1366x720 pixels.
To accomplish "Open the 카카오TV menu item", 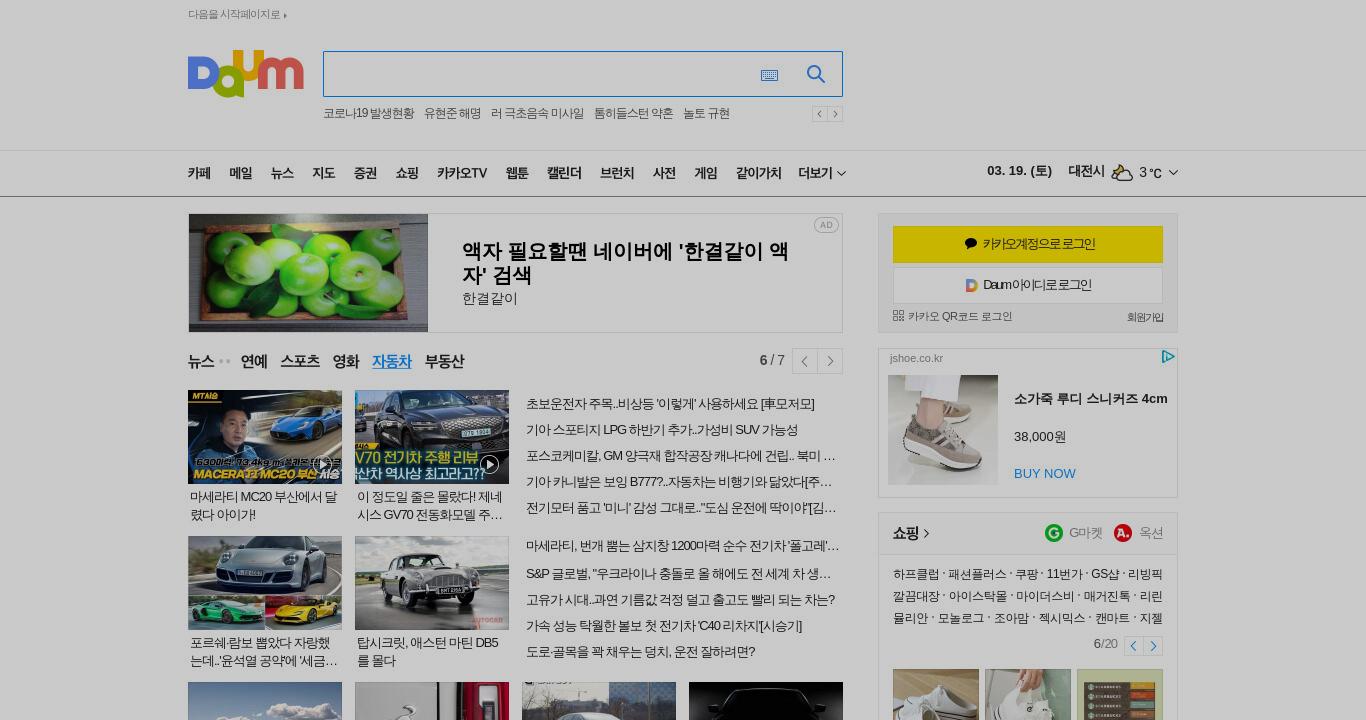I will click(x=462, y=173).
